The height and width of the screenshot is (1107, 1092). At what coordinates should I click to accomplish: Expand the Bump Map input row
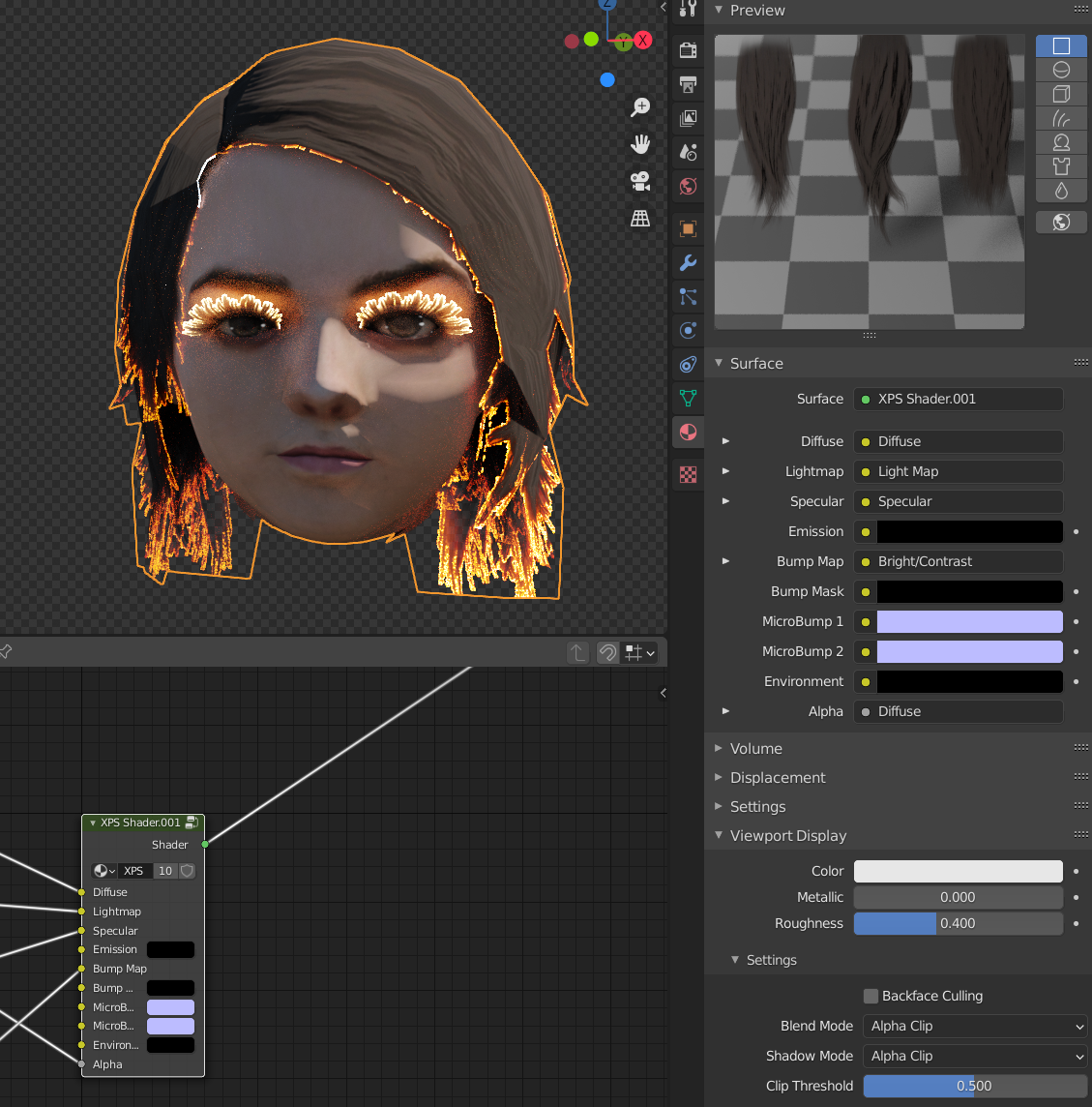pos(725,561)
